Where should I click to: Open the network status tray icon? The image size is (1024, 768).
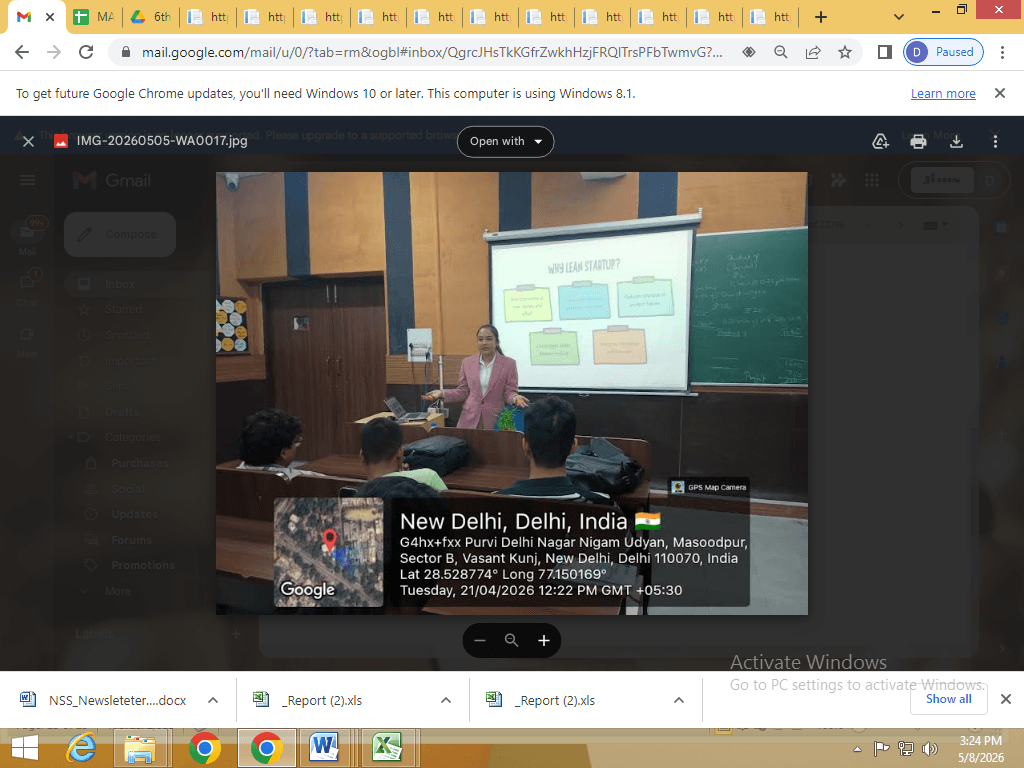tap(905, 749)
